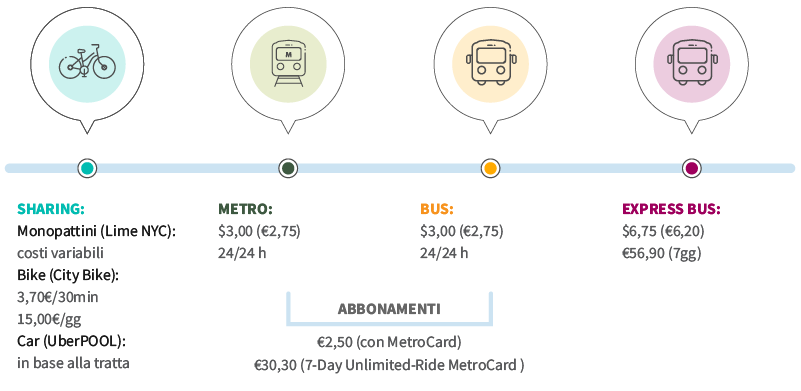Select the magenta express bus timeline dot

coord(692,168)
